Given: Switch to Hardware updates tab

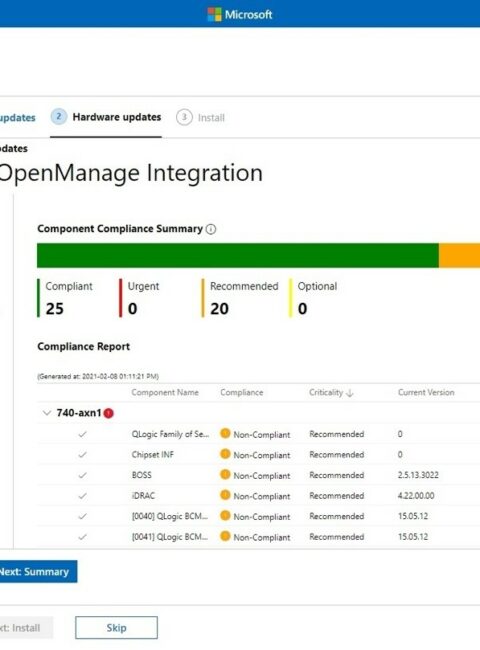Looking at the screenshot, I should tap(106, 117).
